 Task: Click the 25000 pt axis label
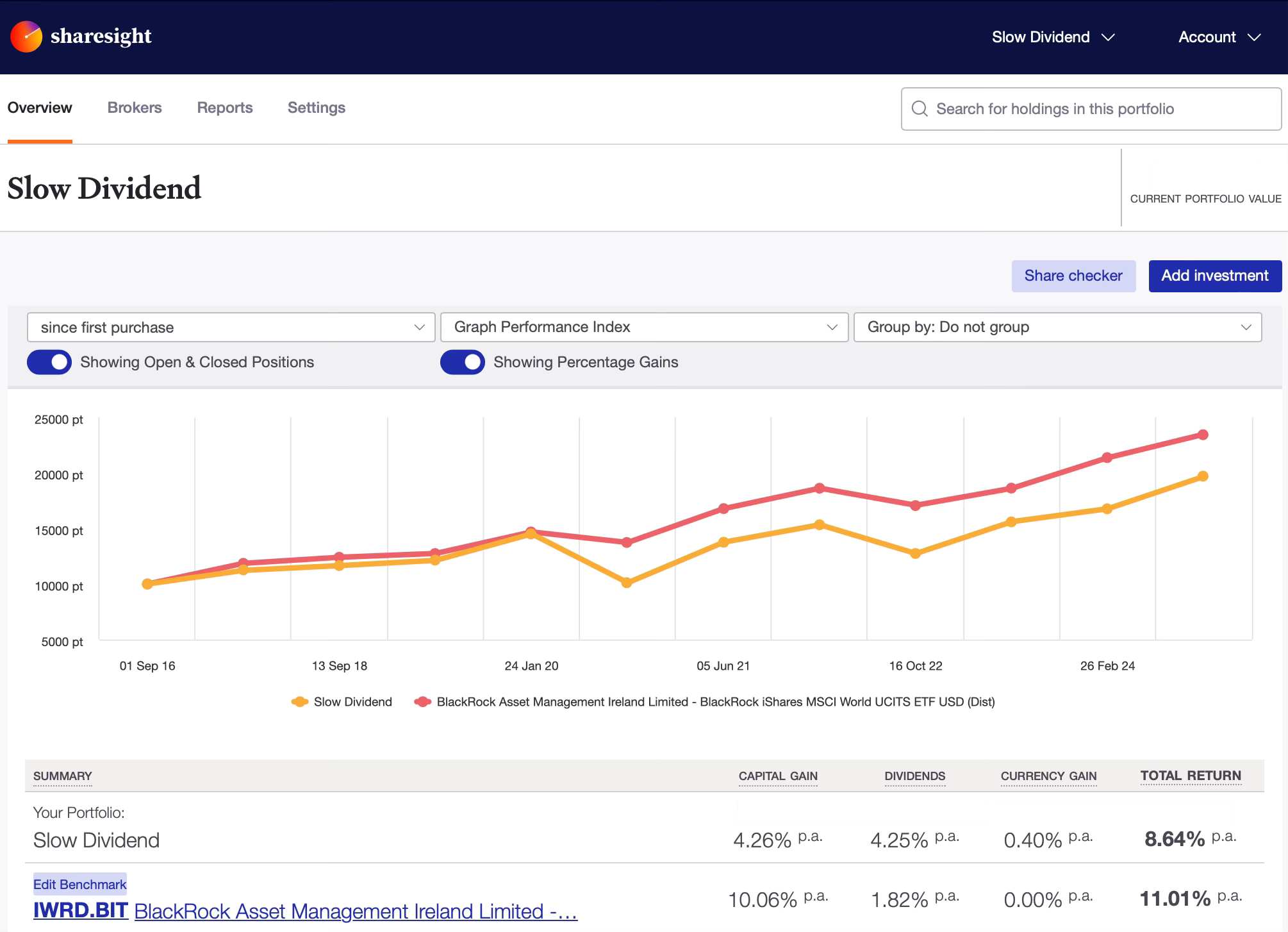click(x=59, y=420)
